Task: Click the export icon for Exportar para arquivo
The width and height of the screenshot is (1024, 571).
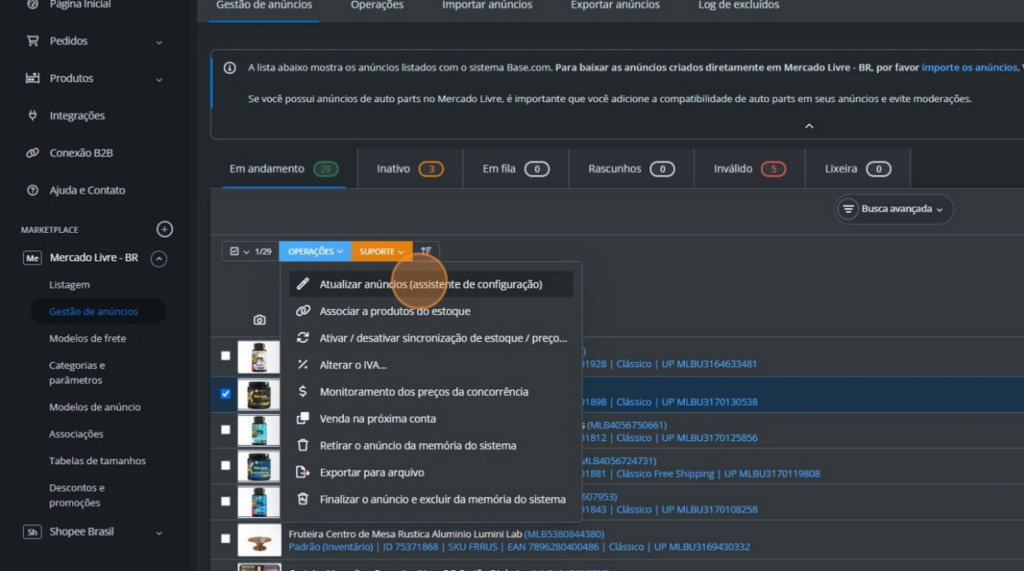Action: coord(303,472)
